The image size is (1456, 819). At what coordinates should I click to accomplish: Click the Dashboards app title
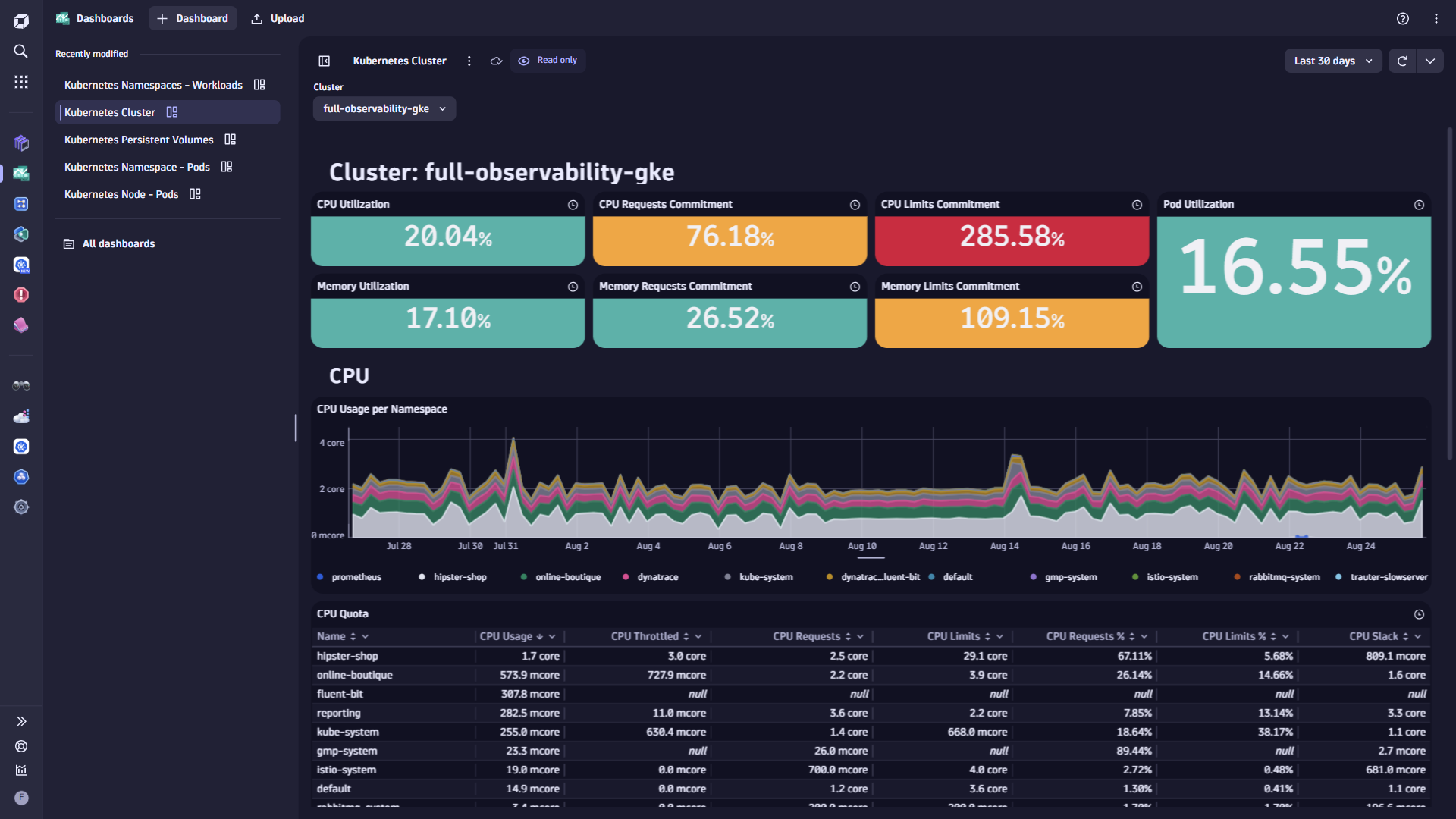pos(95,18)
